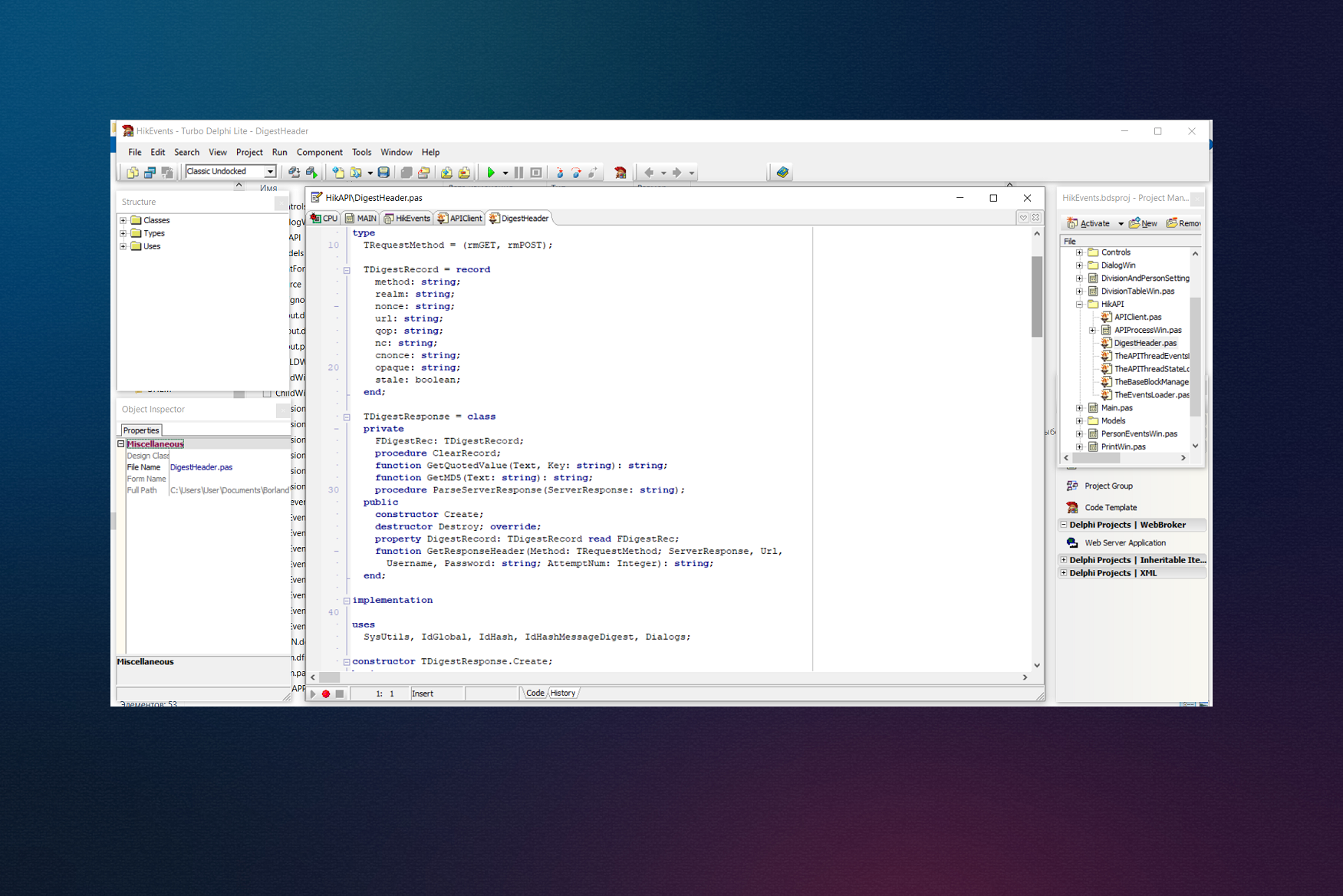
Task: Click the Delphi helmet toolbar icon
Action: pyautogui.click(x=620, y=173)
